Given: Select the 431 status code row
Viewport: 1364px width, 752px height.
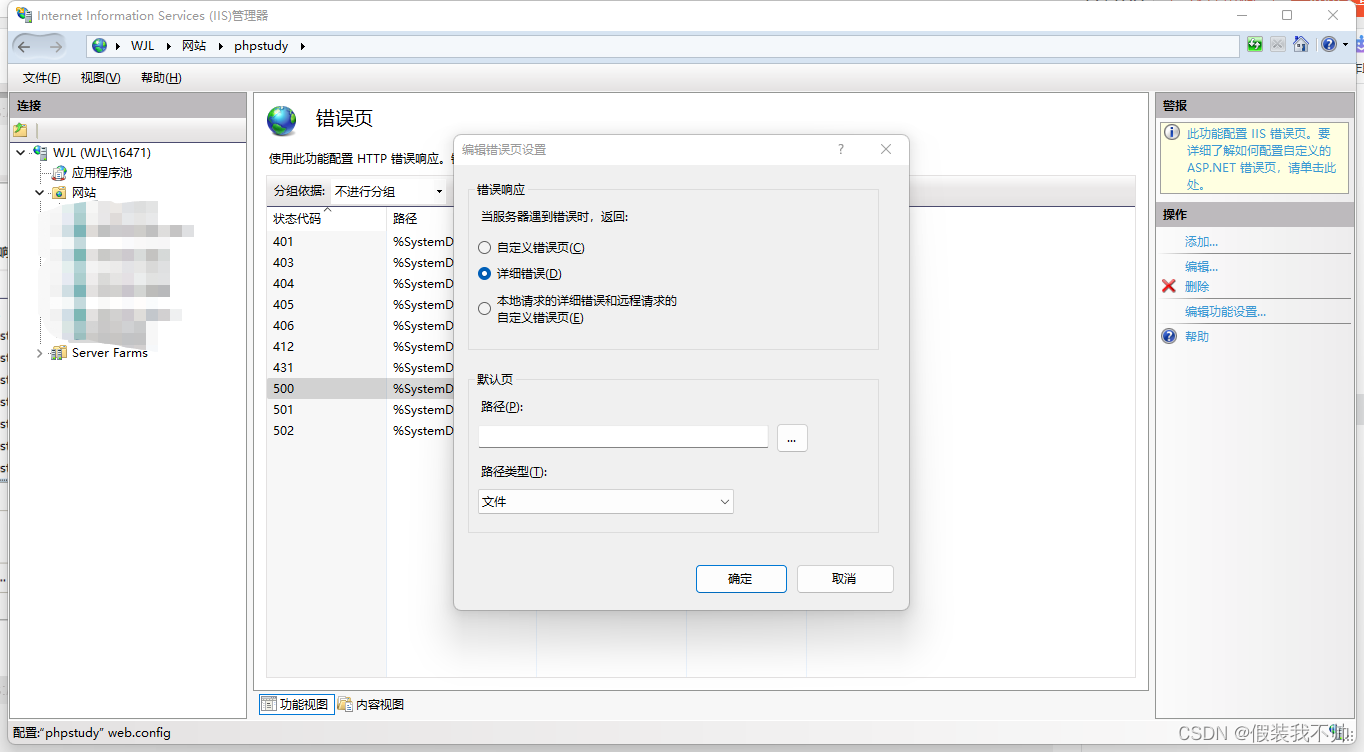Looking at the screenshot, I should 360,368.
